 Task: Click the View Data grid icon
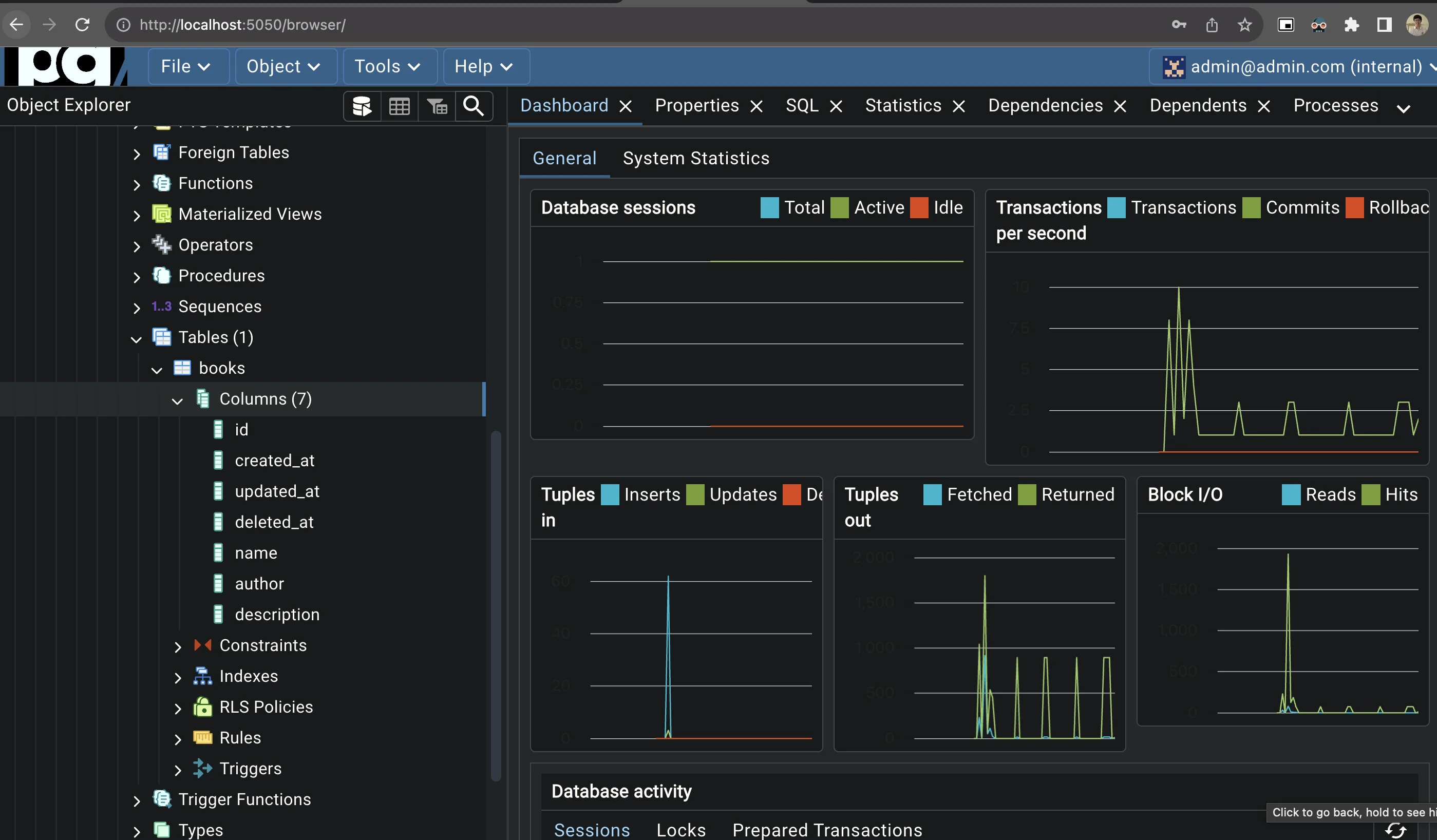point(399,106)
